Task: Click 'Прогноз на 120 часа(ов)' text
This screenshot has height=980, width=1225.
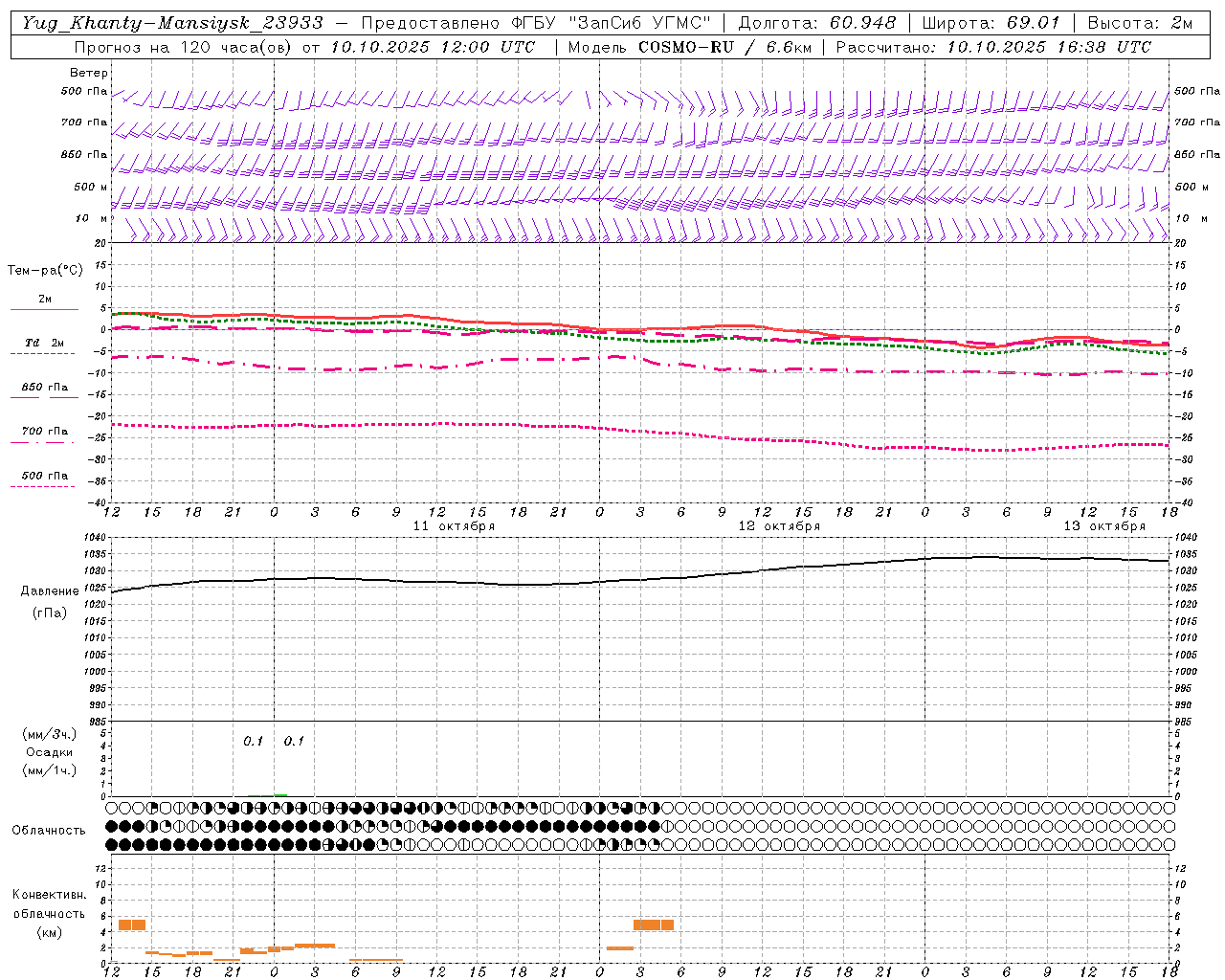Action: click(x=184, y=47)
